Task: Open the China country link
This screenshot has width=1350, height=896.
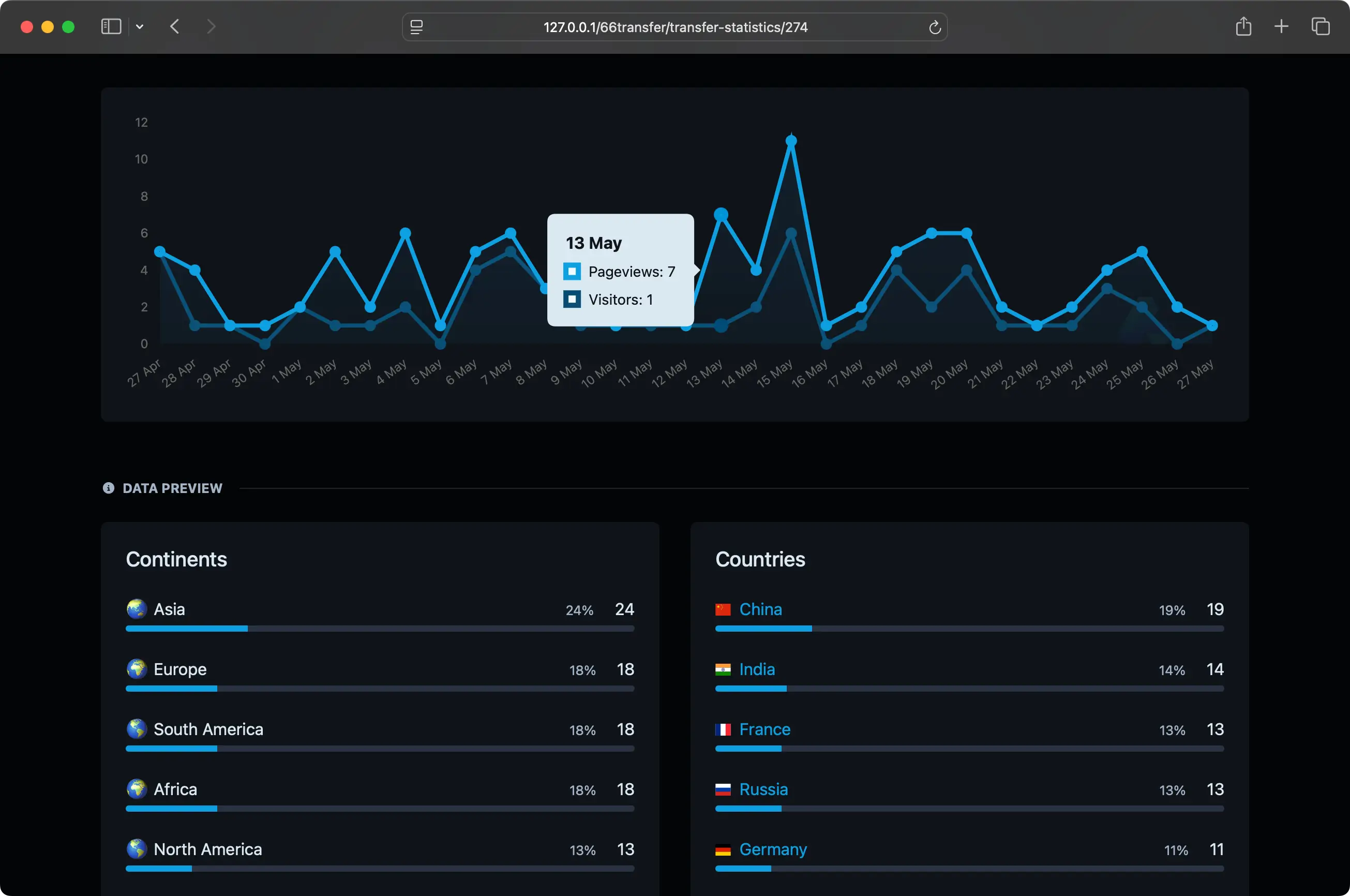Action: [760, 609]
